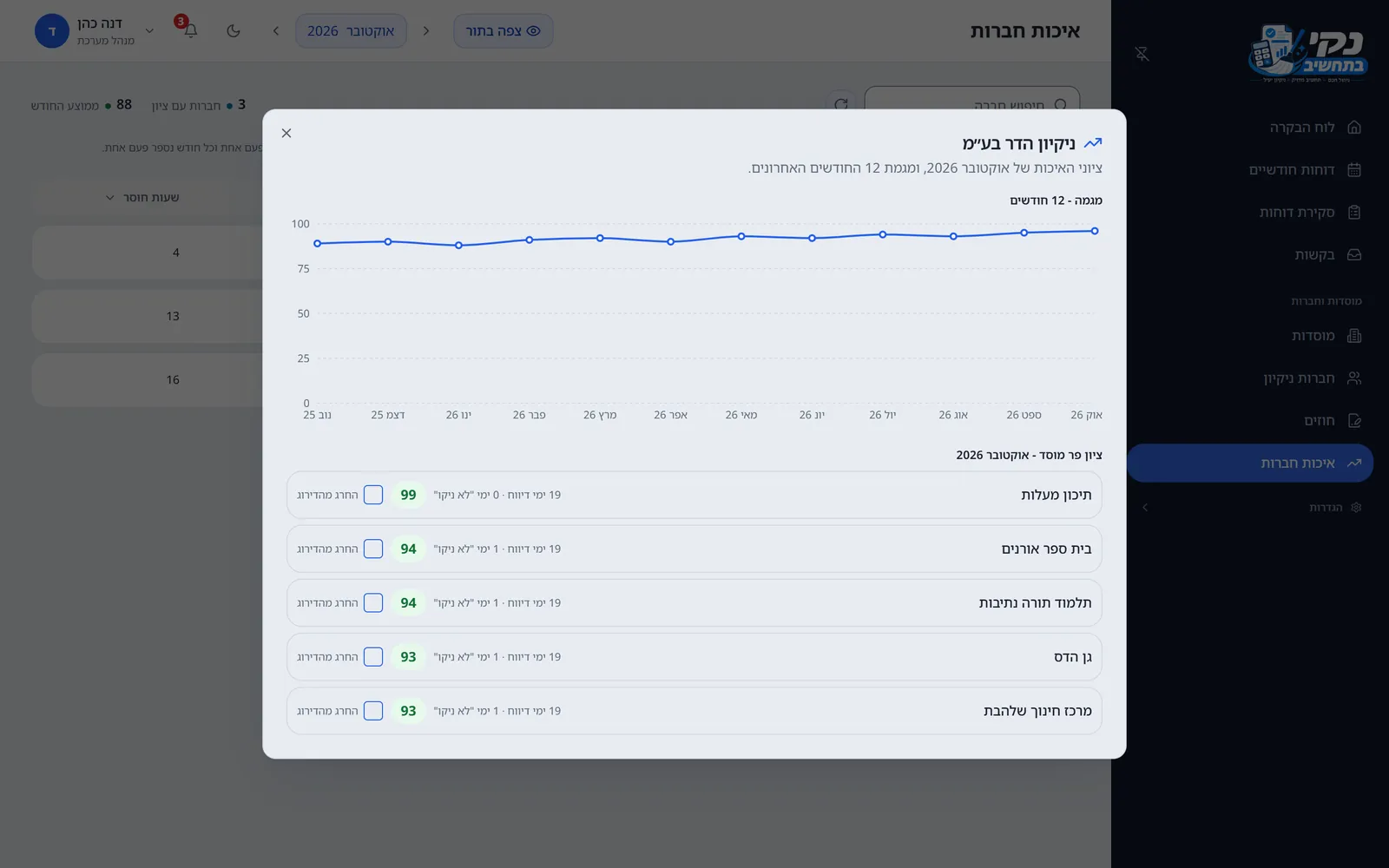Open the אוקטובר 2026 month picker
Screen dimensions: 1389x868
351,30
